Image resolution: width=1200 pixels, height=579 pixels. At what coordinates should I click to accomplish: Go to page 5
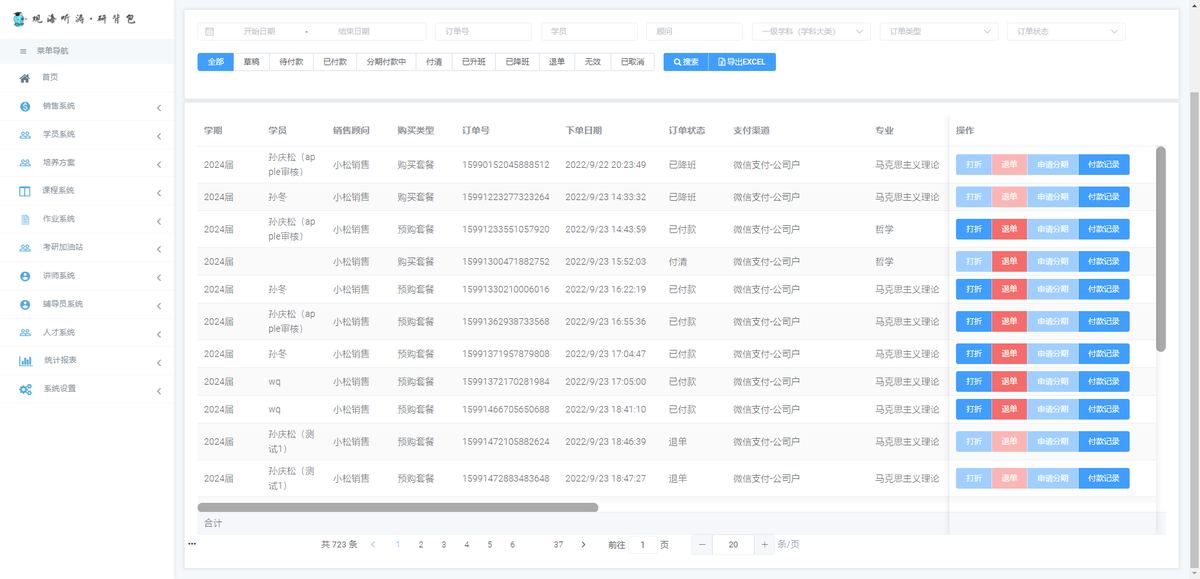point(489,544)
